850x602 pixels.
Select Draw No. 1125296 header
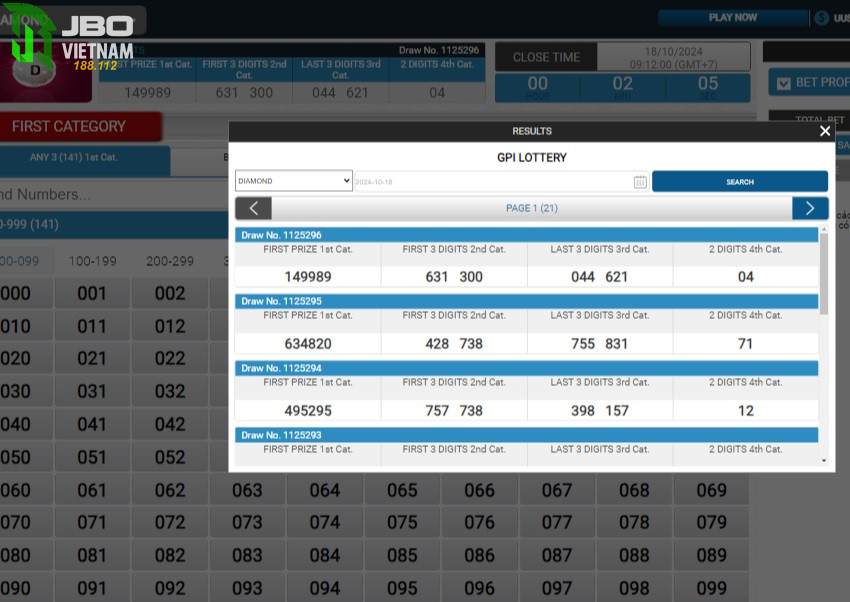(526, 235)
